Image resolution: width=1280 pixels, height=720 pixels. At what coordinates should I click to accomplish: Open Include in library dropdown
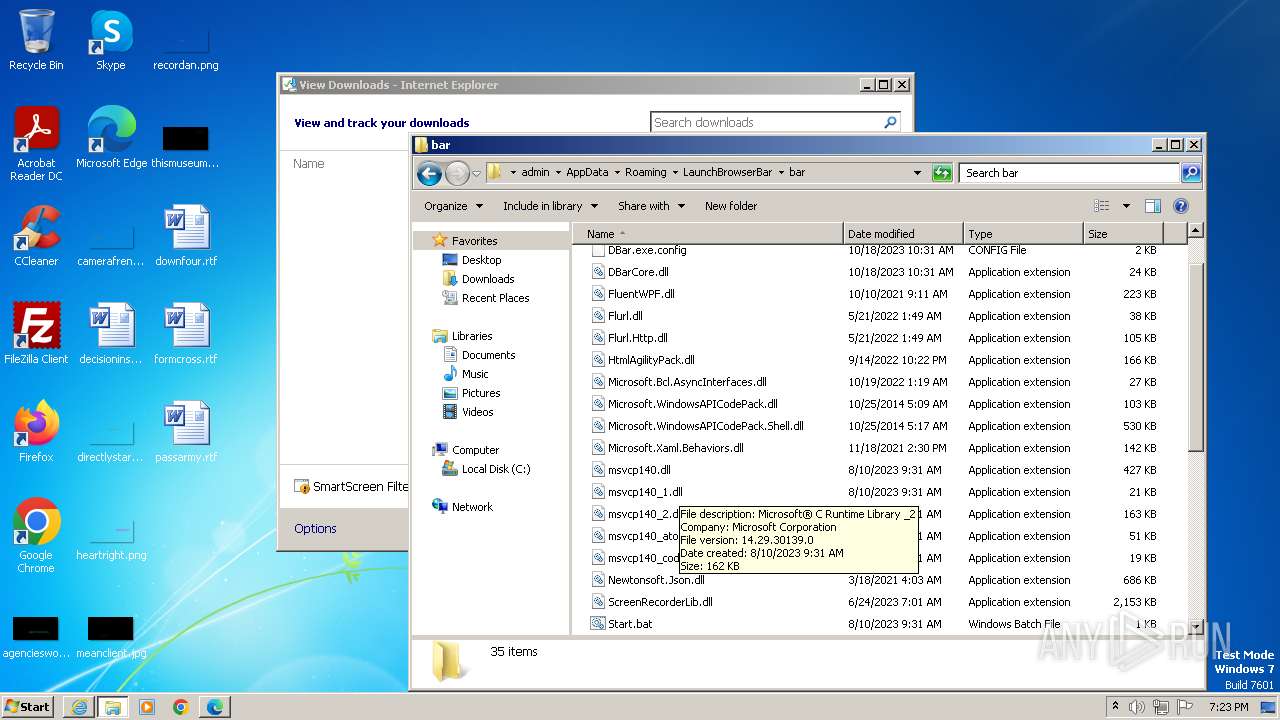point(550,206)
